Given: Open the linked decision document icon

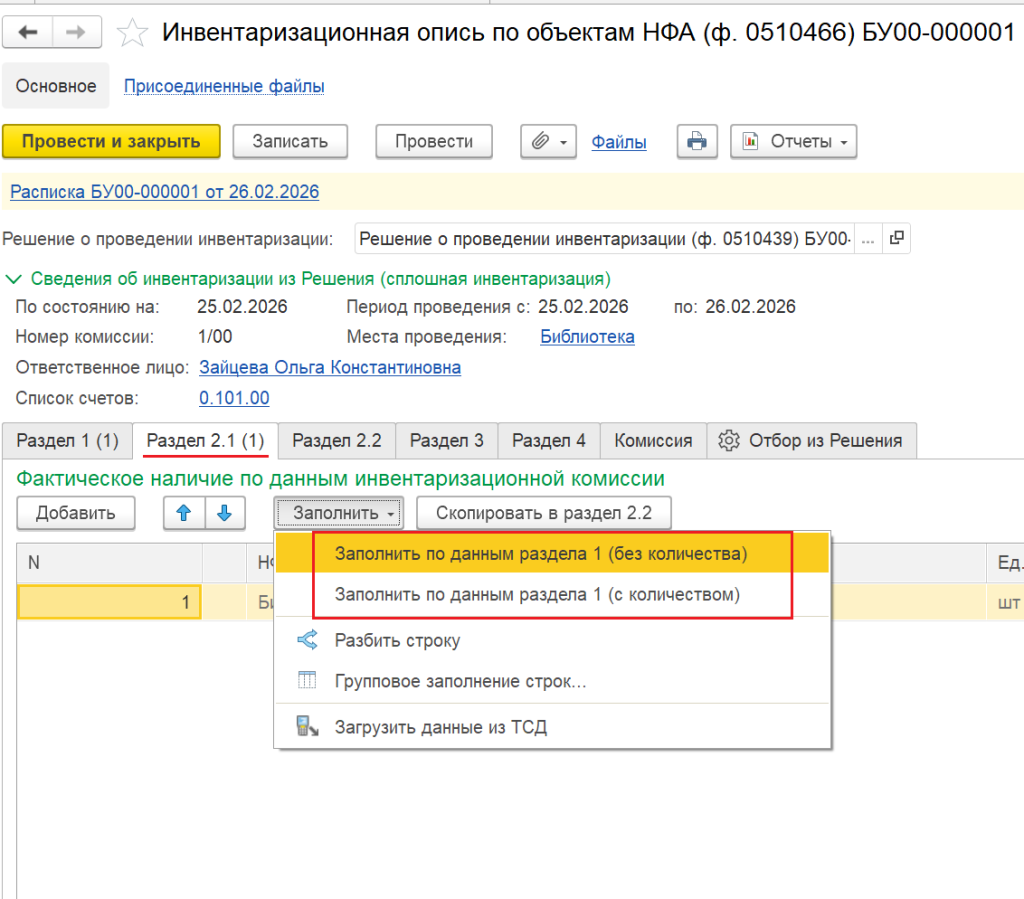Looking at the screenshot, I should tap(896, 239).
